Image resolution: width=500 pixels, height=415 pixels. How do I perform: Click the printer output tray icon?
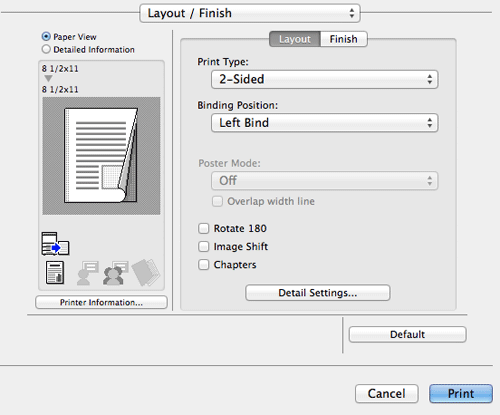(55, 244)
